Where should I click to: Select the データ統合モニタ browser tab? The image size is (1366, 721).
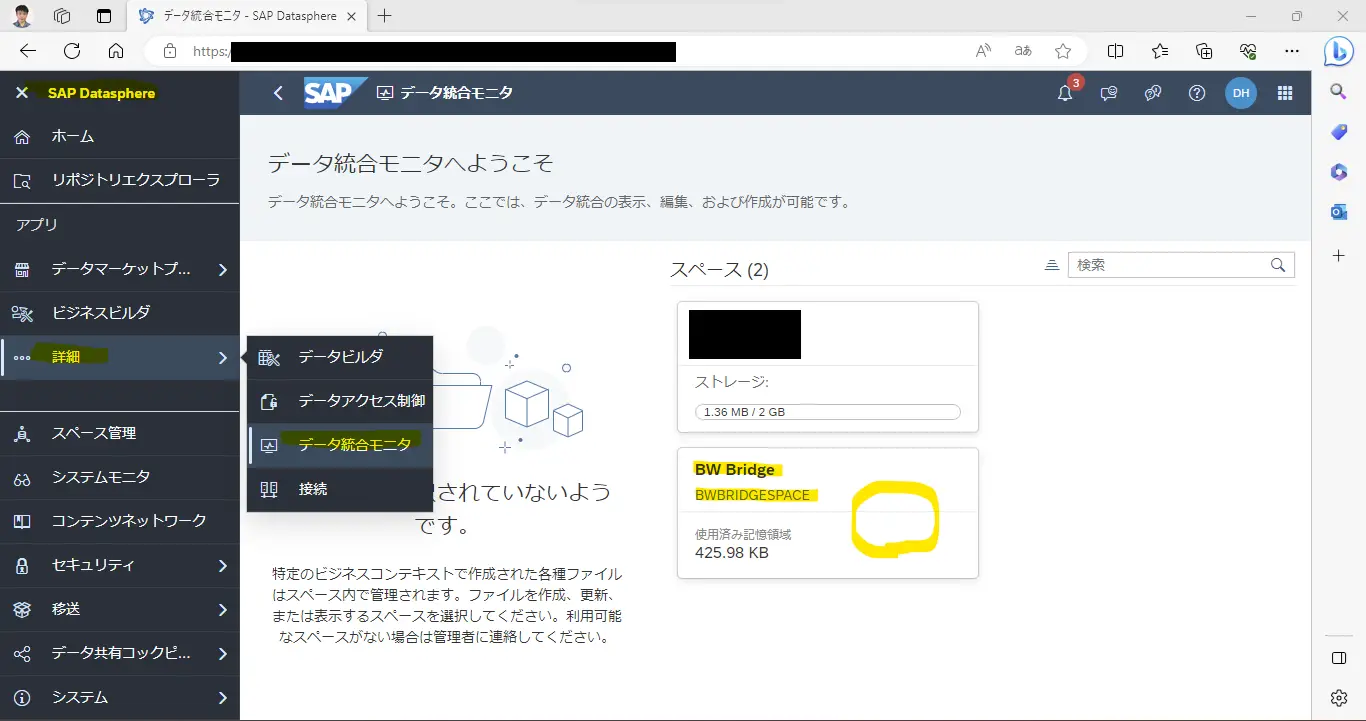[x=247, y=16]
